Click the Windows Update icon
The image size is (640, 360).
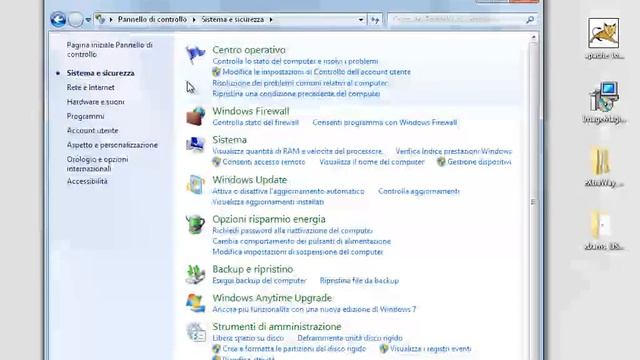tap(196, 185)
